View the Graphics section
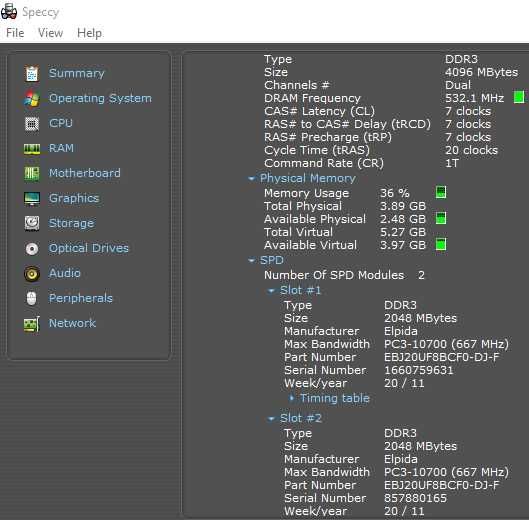 (74, 198)
